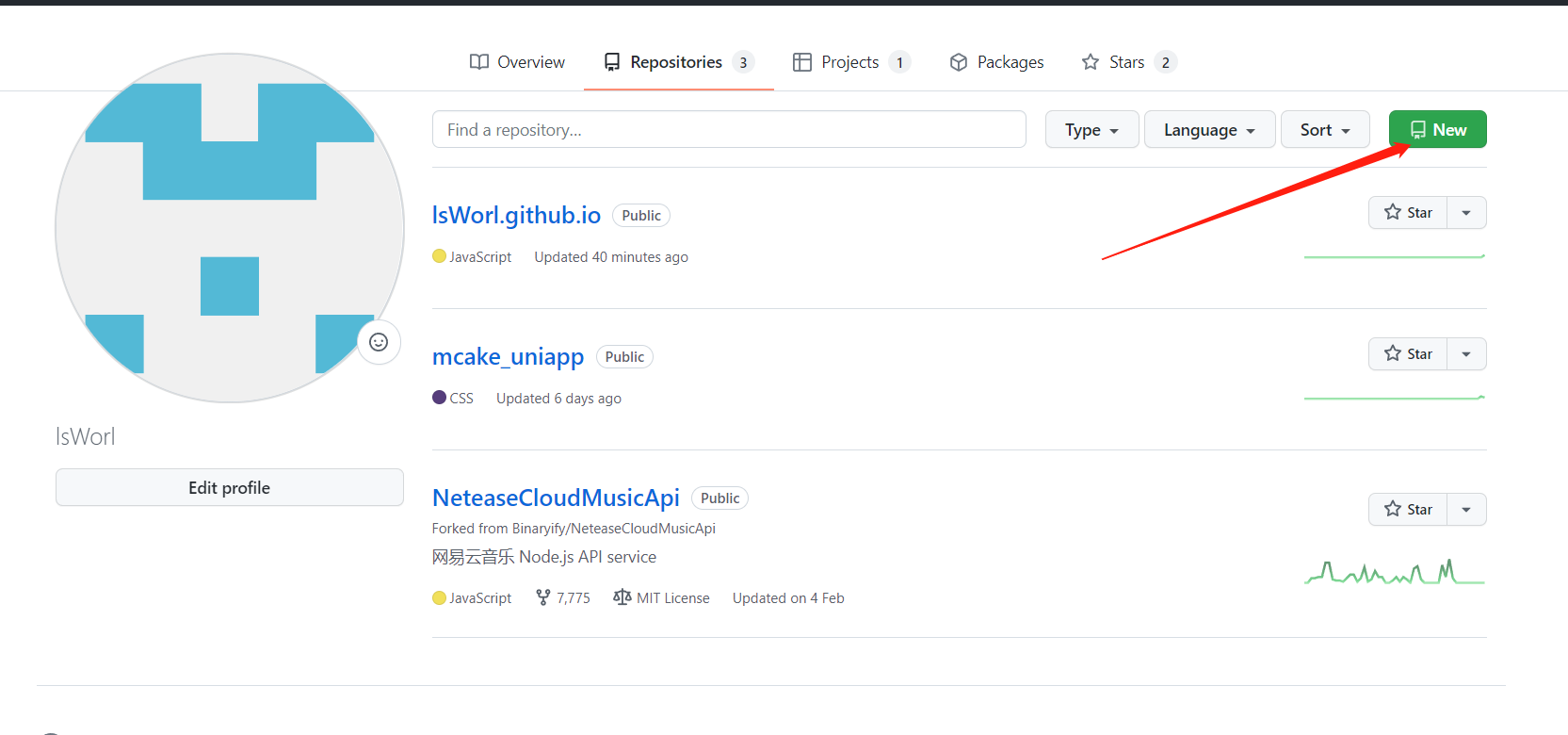Click NeteaseCloudMusicApi's yellow JavaScript dot
The height and width of the screenshot is (735, 1568).
coord(439,597)
